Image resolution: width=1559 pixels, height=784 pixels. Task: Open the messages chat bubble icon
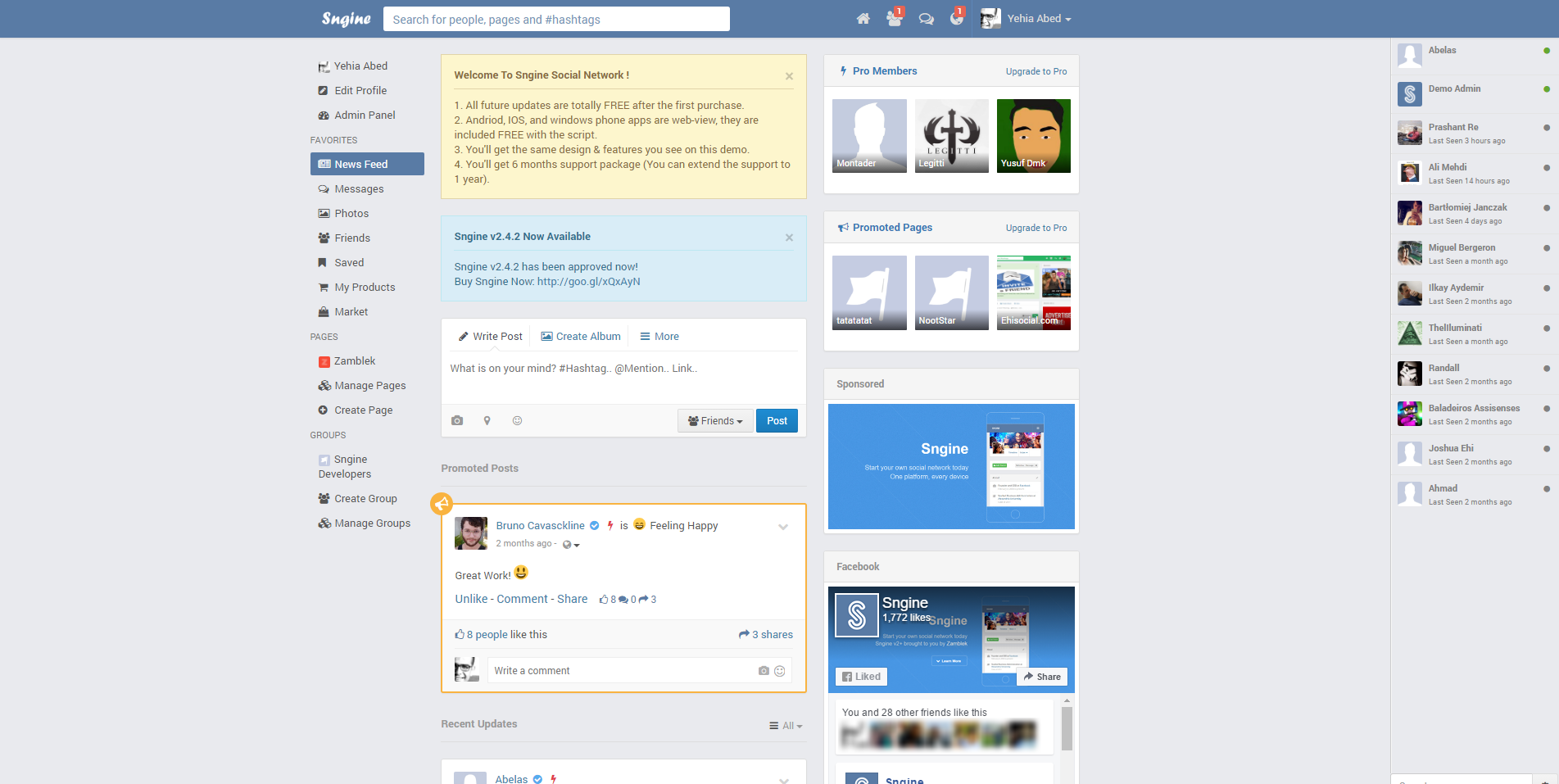[926, 19]
